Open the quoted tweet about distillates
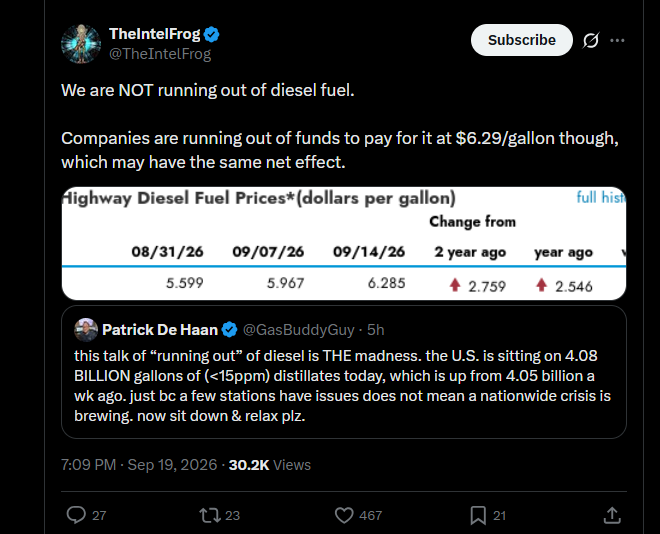660x534 pixels. coord(344,372)
